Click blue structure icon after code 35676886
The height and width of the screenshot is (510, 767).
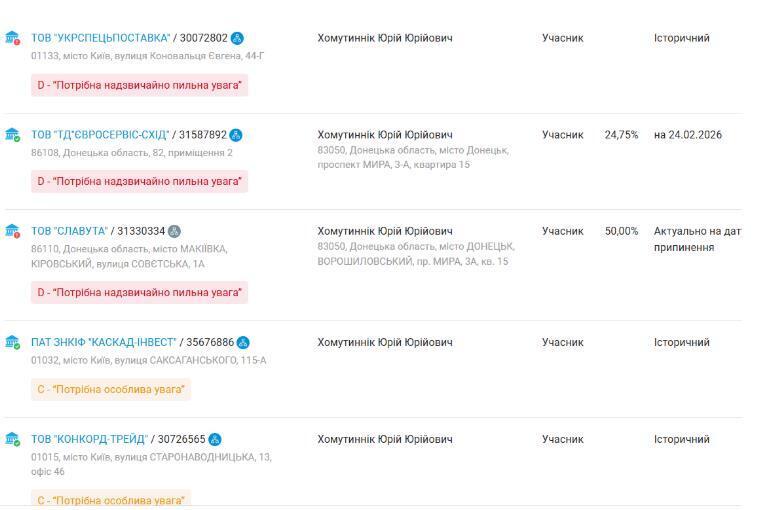[243, 342]
